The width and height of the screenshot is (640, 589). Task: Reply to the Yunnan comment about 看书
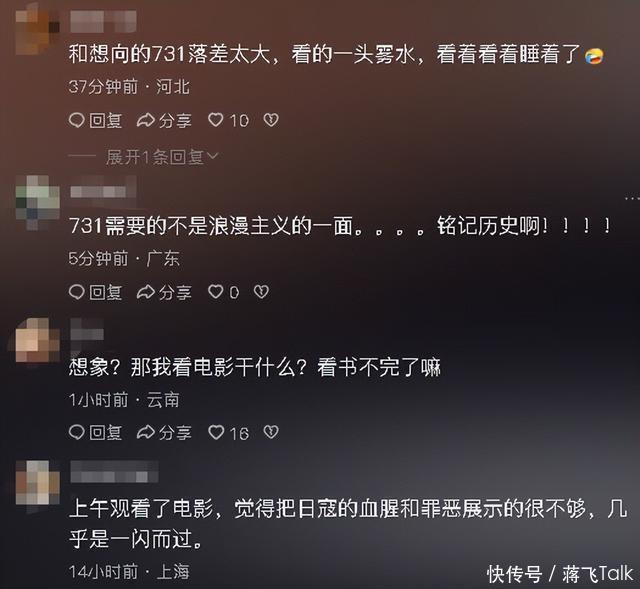click(x=76, y=432)
